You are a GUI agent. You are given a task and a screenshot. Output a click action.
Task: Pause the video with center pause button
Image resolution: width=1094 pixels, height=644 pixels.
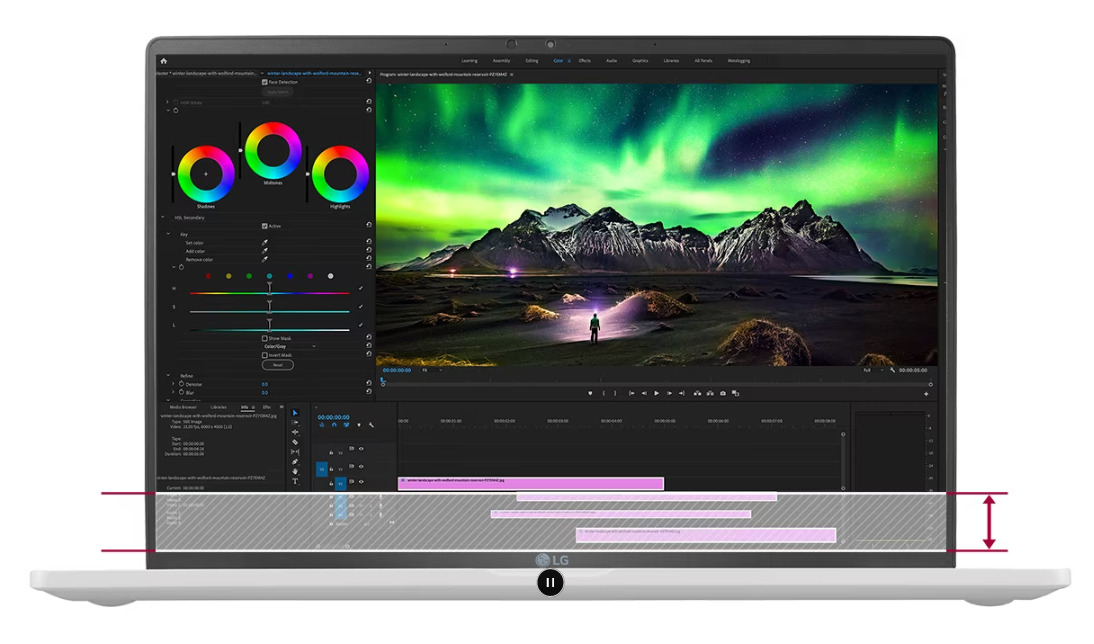coord(550,583)
